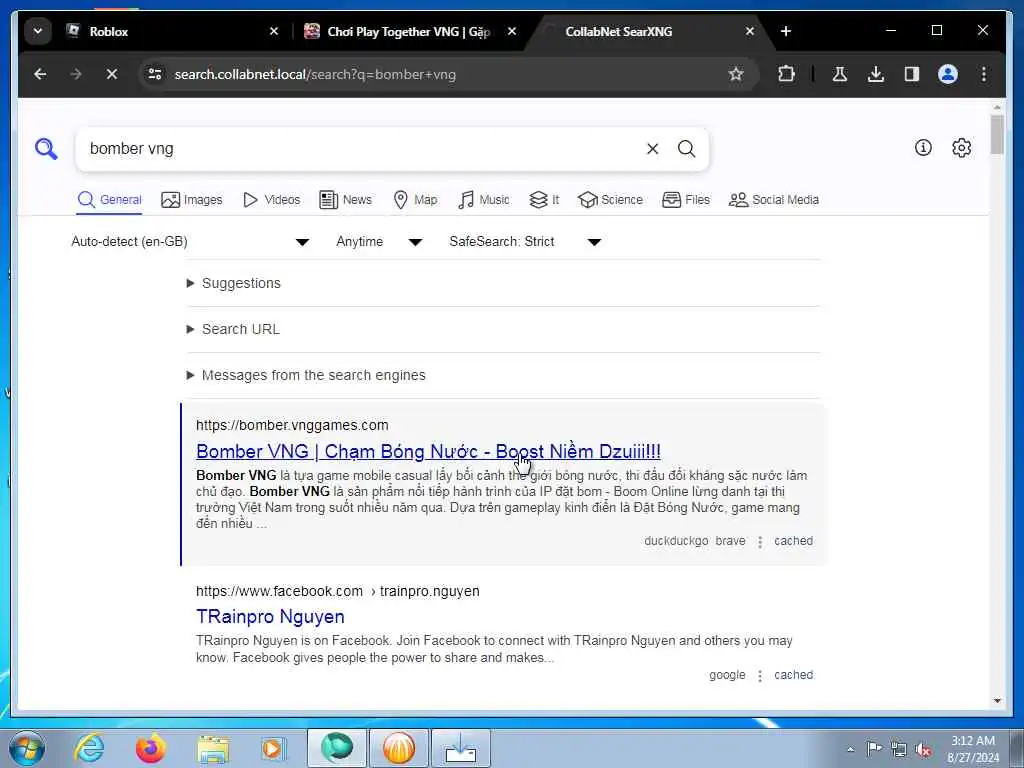Image resolution: width=1024 pixels, height=768 pixels.
Task: Stop page loading with the X button
Action: [112, 74]
